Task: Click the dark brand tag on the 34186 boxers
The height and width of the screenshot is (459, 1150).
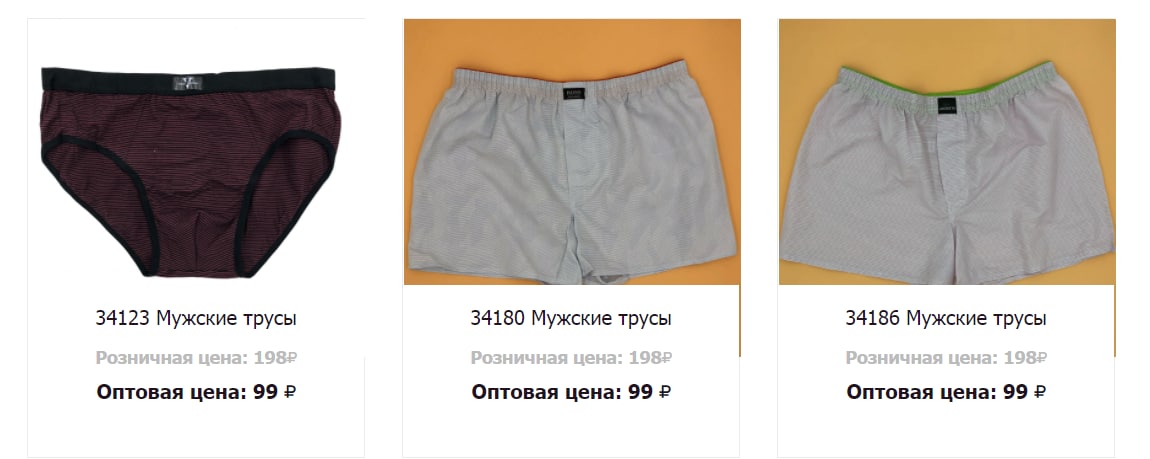Action: click(947, 105)
